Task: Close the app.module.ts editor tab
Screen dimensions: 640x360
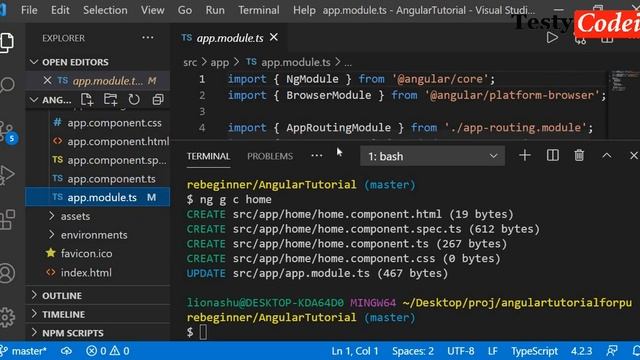Action: pyautogui.click(x=274, y=37)
